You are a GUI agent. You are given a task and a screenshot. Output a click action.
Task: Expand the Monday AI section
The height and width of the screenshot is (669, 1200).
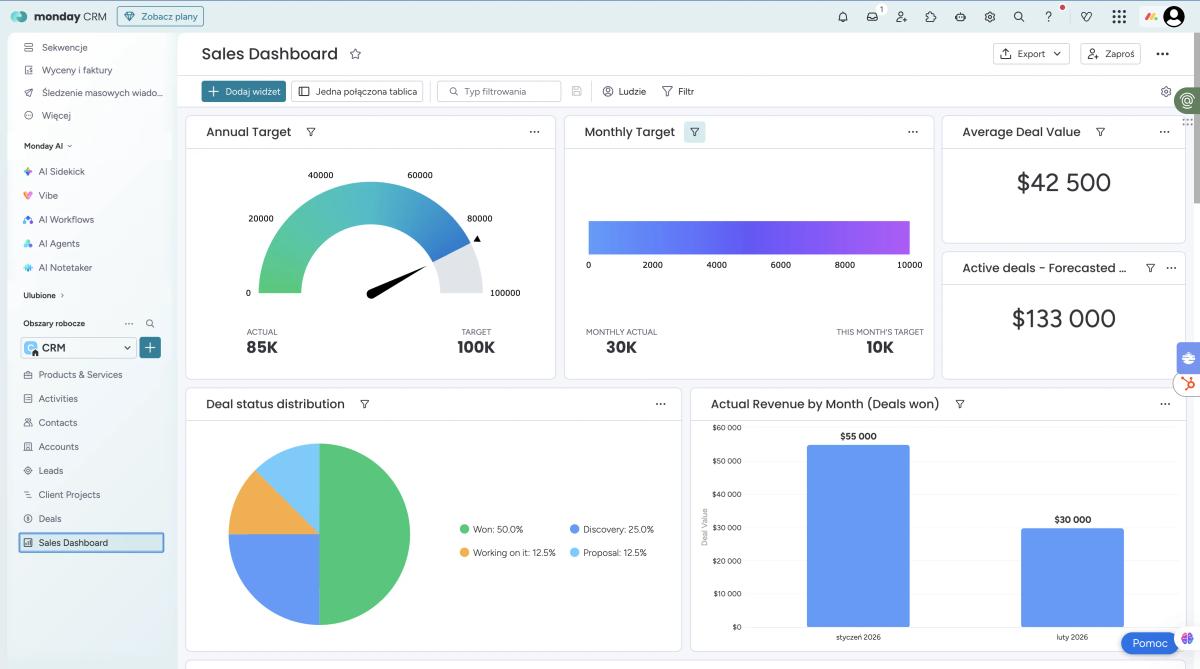48,146
